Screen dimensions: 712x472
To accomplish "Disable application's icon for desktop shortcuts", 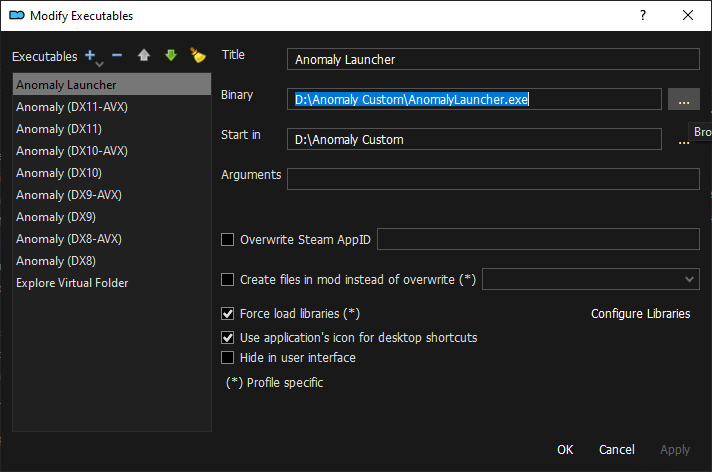I will tap(228, 338).
